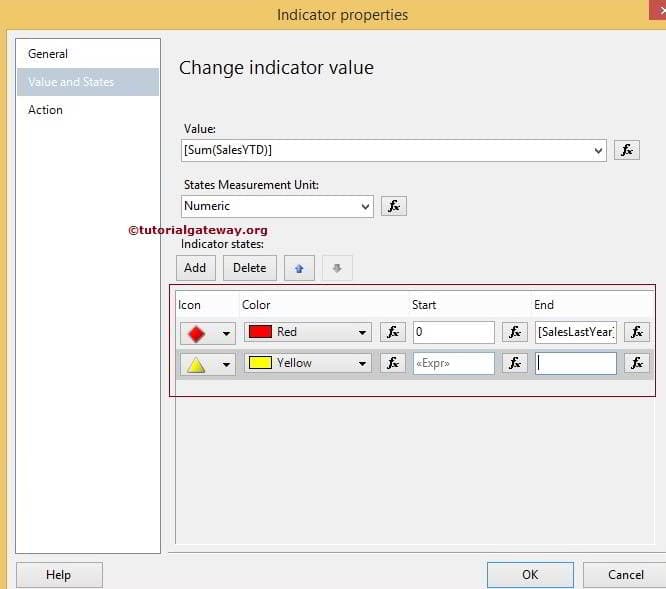Open expression editor for States Measurement Unit
This screenshot has height=589, width=666.
[393, 206]
